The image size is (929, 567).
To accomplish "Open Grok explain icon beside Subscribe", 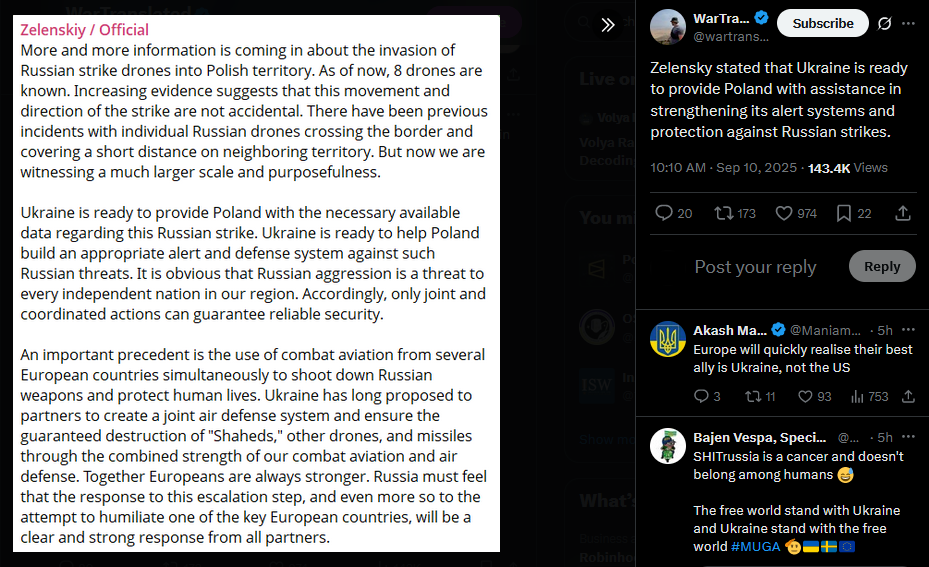I will point(884,23).
